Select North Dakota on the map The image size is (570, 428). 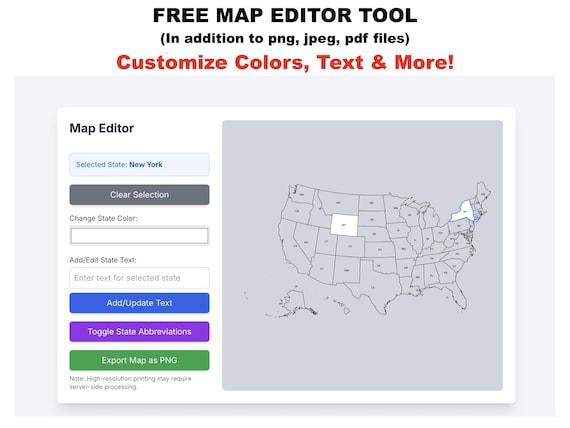pos(372,203)
